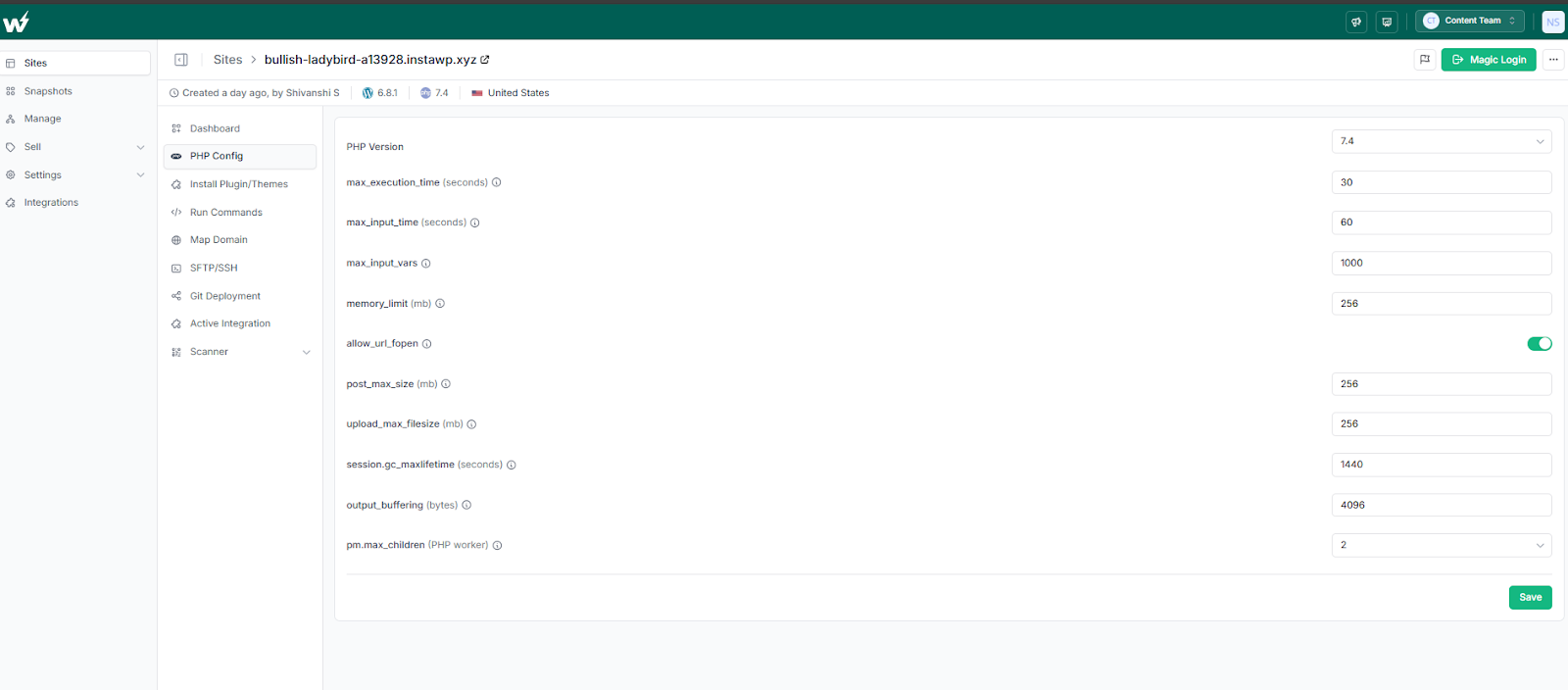The height and width of the screenshot is (690, 1568).
Task: Click the PHP 7.4 badge icon
Action: [x=425, y=93]
